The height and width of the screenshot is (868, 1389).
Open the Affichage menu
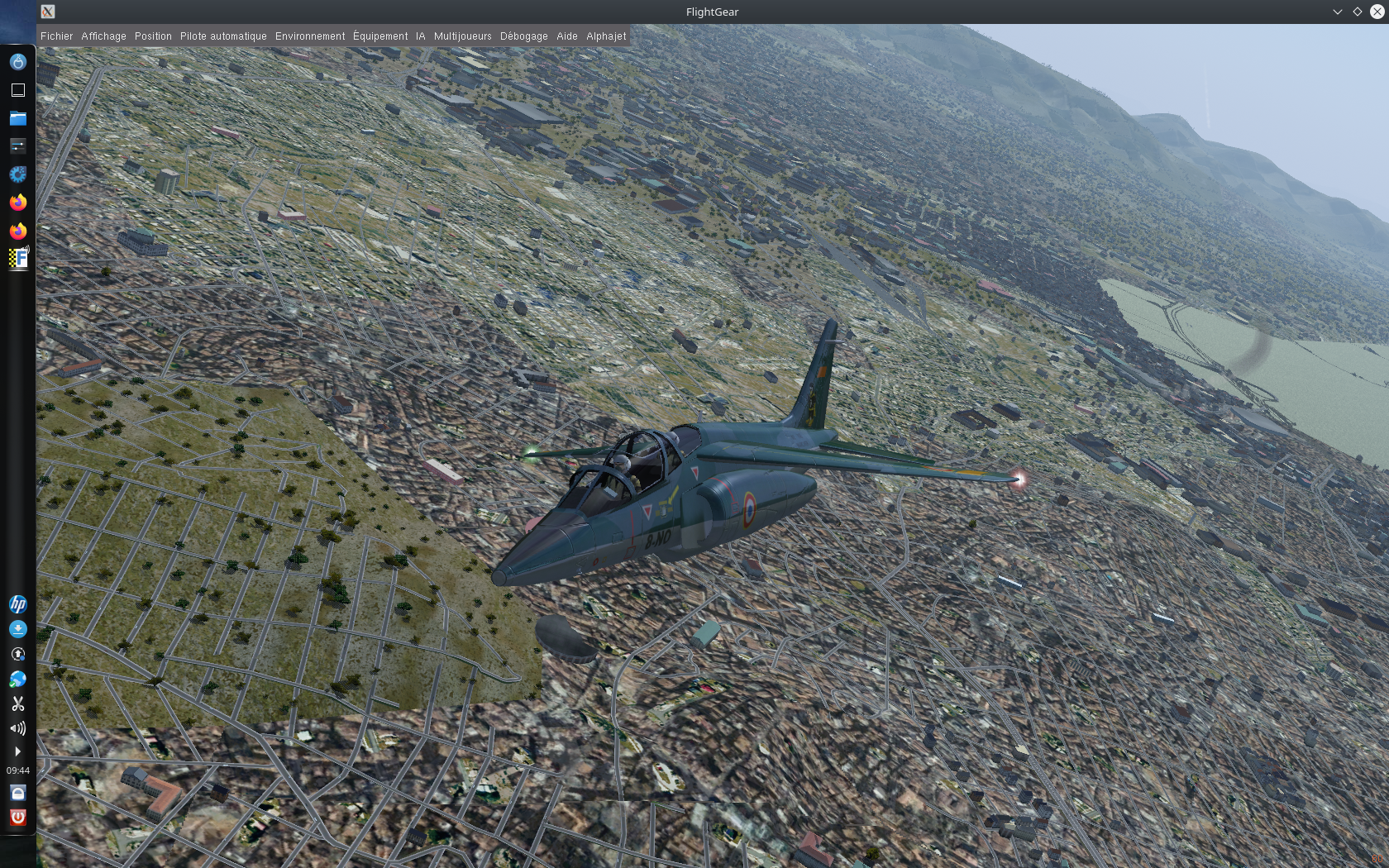pos(103,36)
